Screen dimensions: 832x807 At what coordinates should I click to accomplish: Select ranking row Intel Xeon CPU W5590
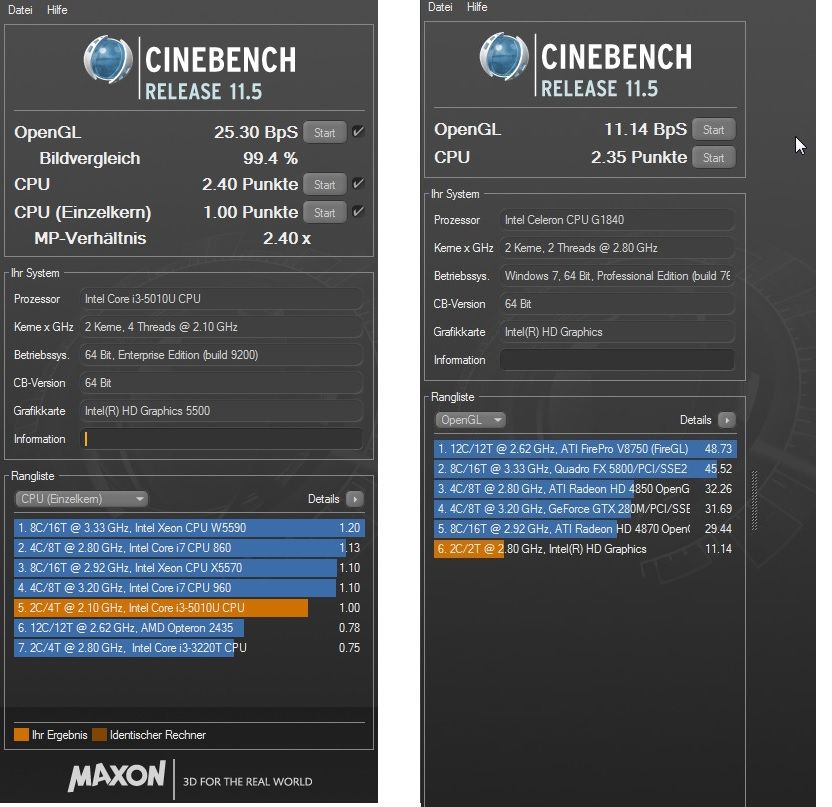[189, 528]
